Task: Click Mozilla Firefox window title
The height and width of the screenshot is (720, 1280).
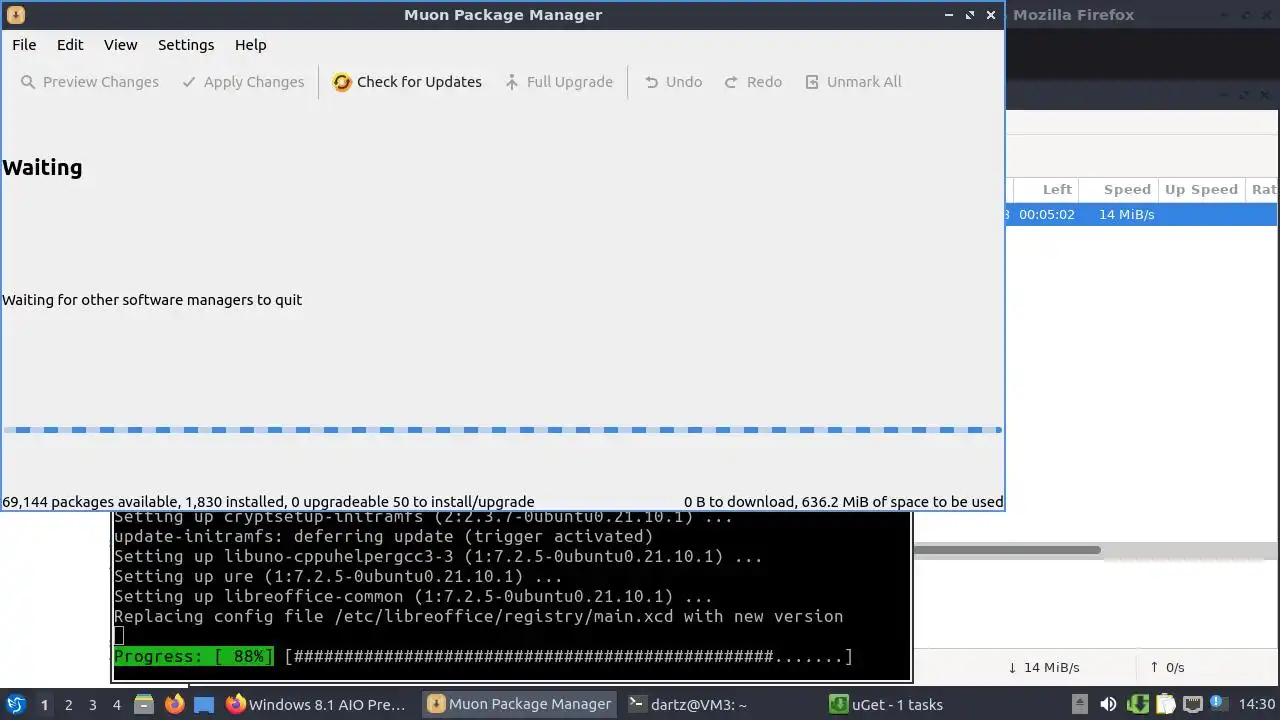Action: point(1073,15)
